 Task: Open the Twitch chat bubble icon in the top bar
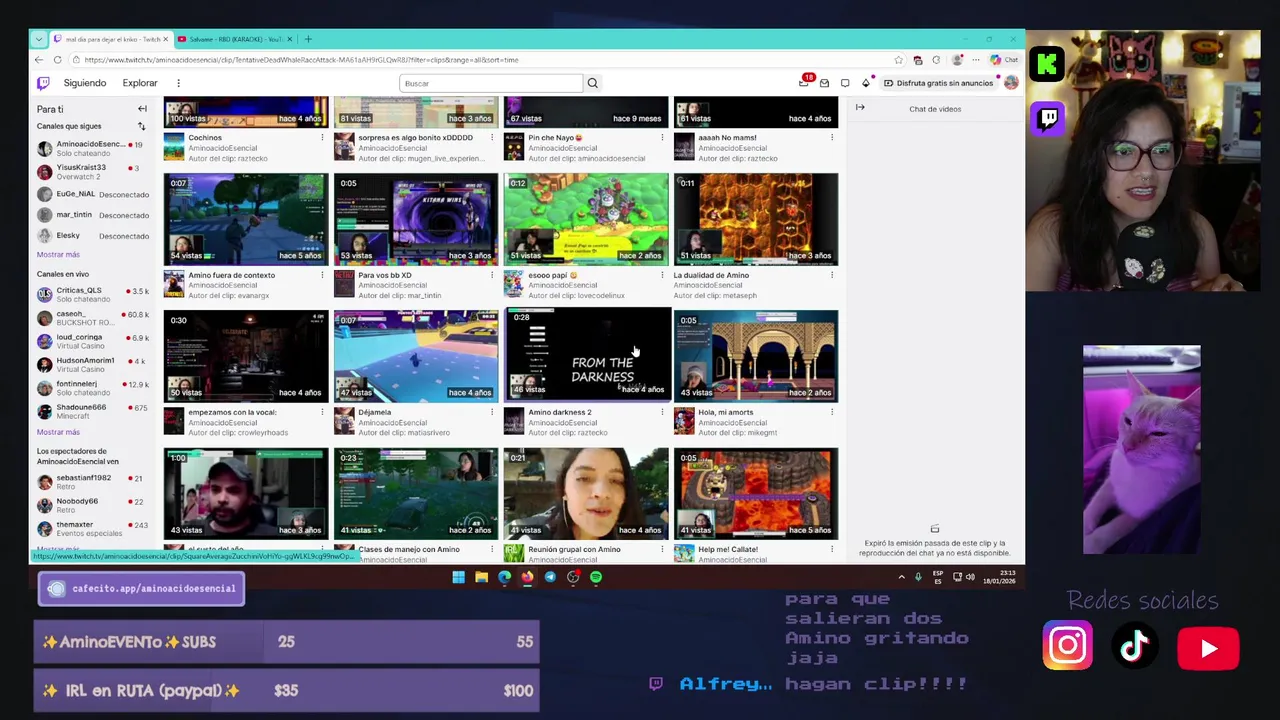pyautogui.click(x=845, y=83)
